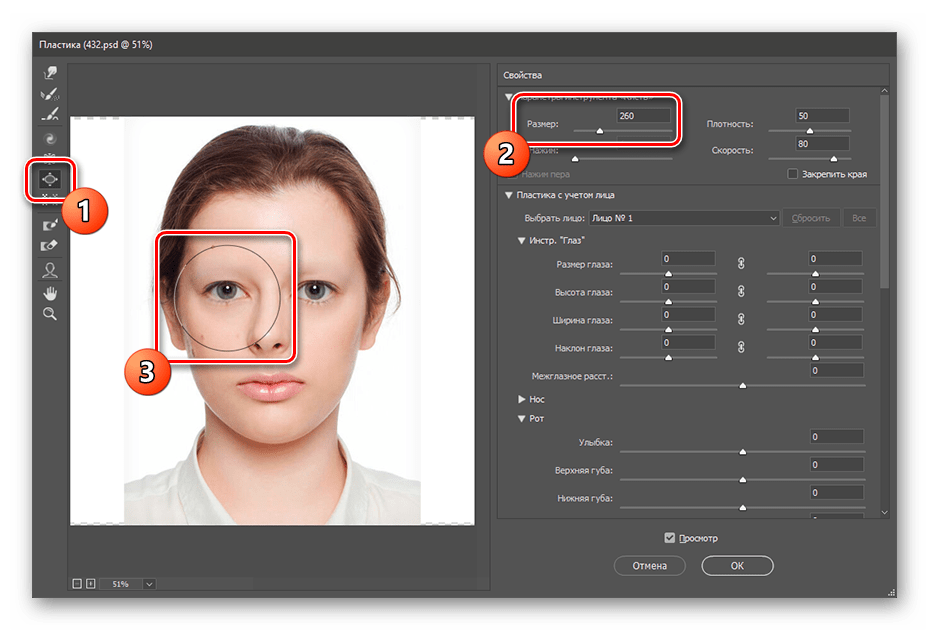Screen dimensions: 929x630
Task: Click the Нижняя губа value field
Action: [837, 492]
